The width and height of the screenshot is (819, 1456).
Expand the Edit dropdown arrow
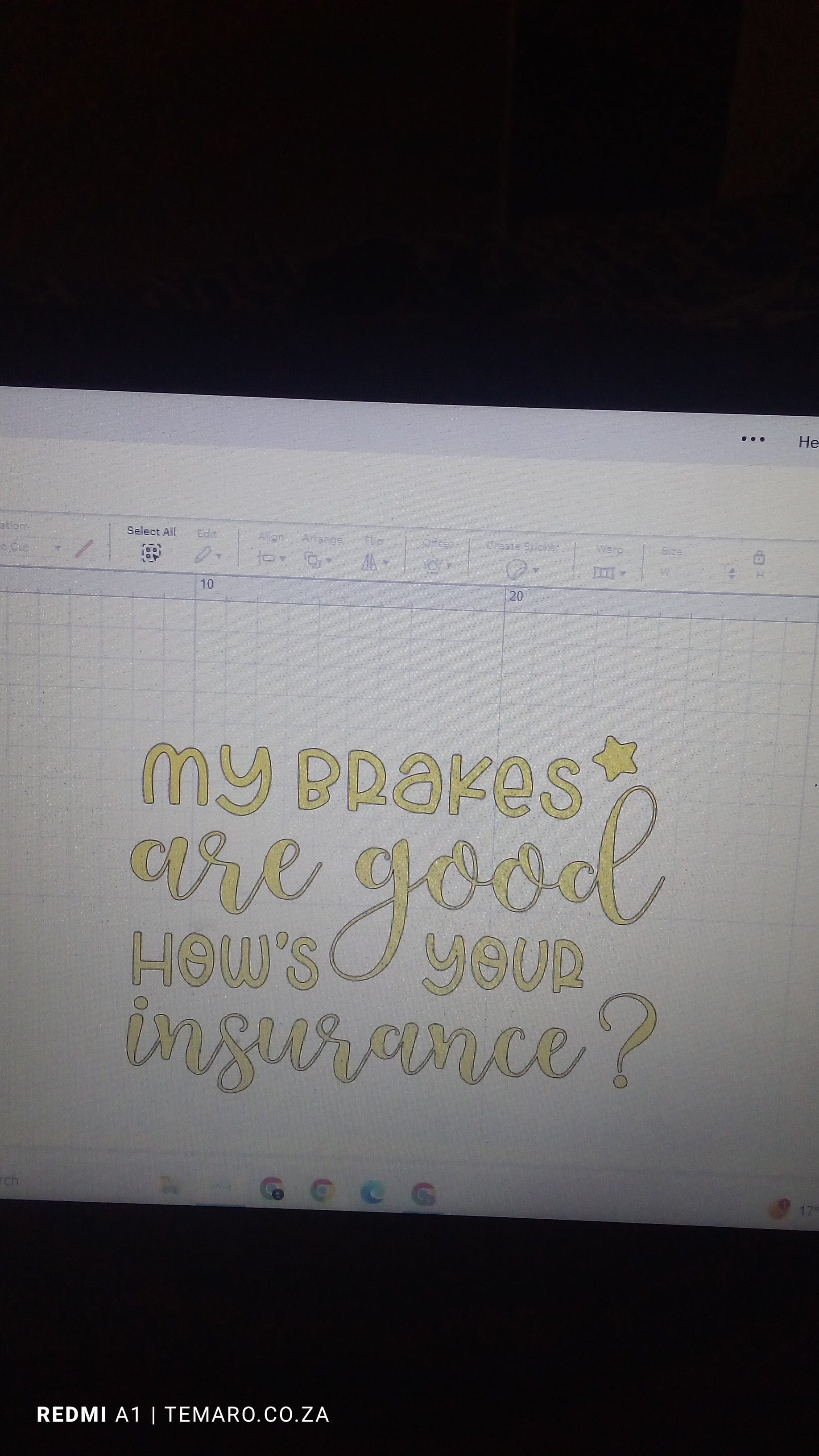219,556
